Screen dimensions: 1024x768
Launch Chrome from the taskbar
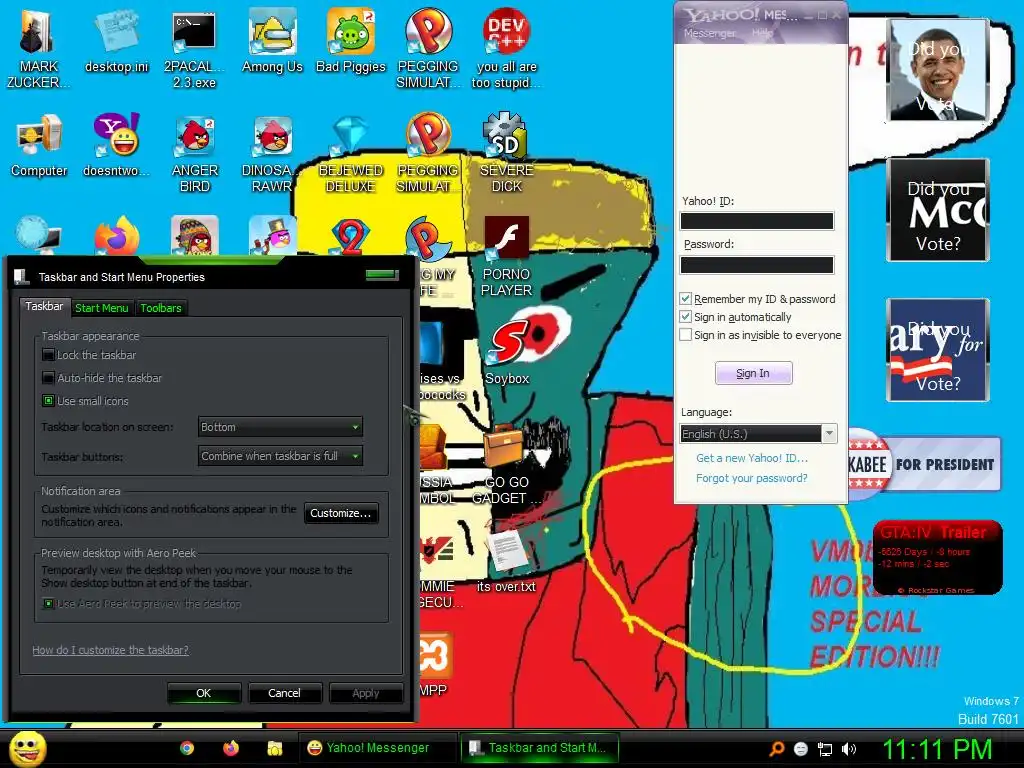[187, 748]
